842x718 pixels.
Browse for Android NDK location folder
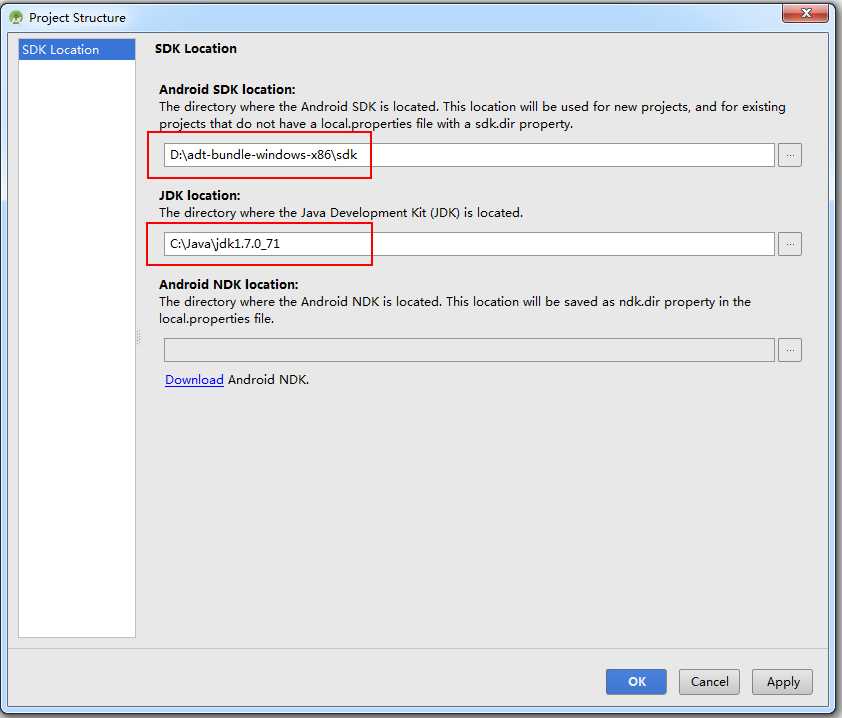789,350
